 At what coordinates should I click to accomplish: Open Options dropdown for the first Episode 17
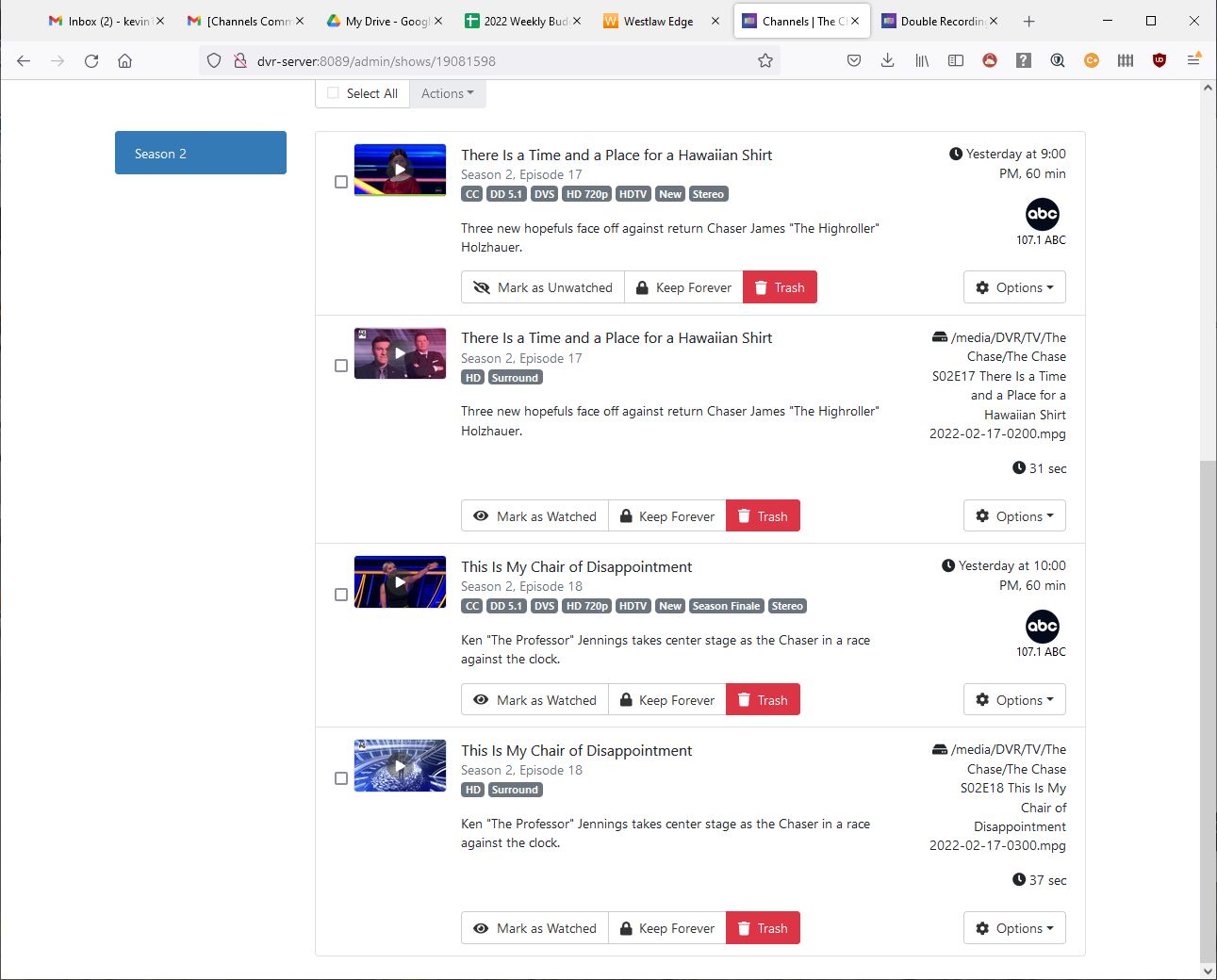tap(1014, 287)
